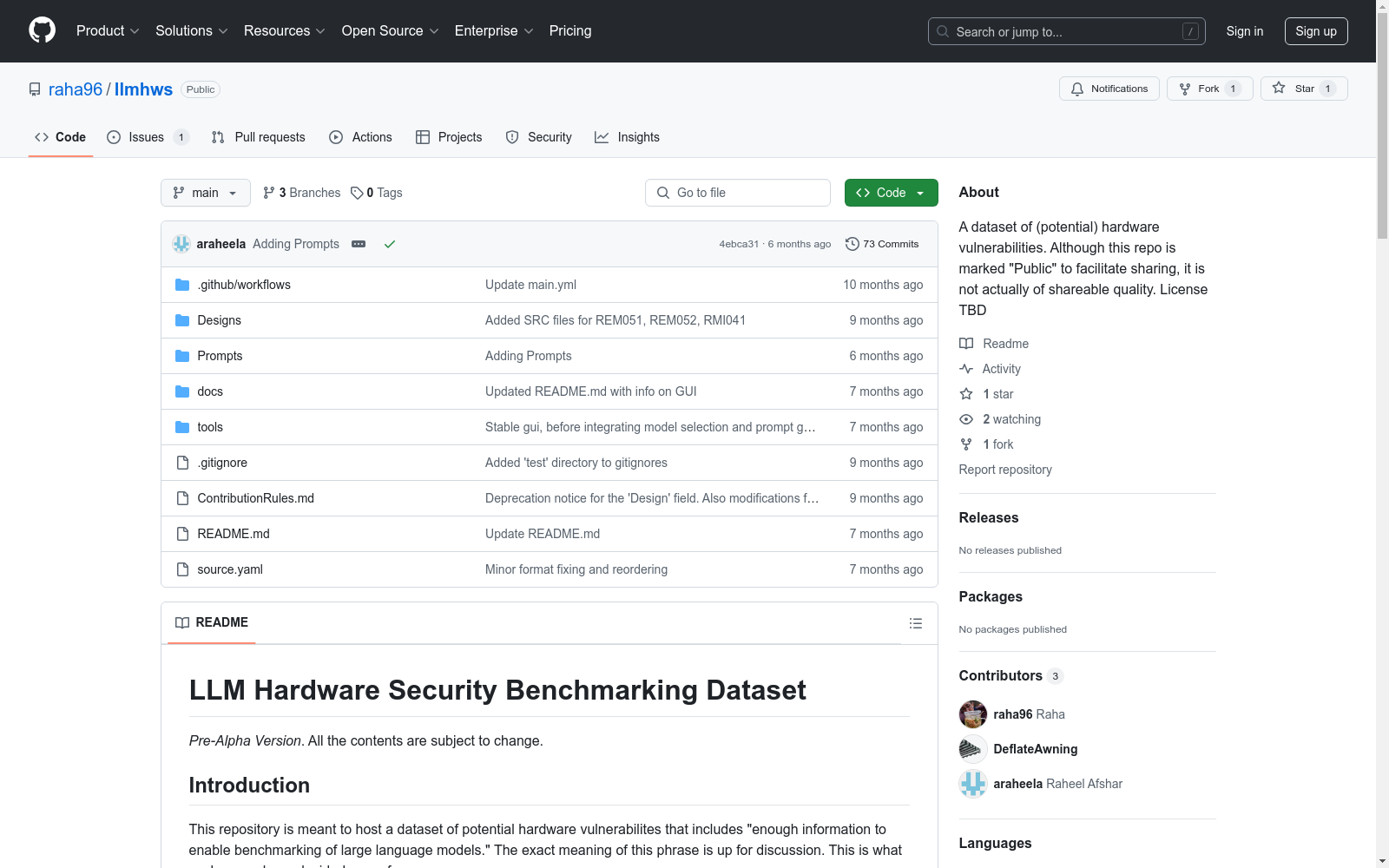Click the source.yaml file icon

[x=182, y=569]
